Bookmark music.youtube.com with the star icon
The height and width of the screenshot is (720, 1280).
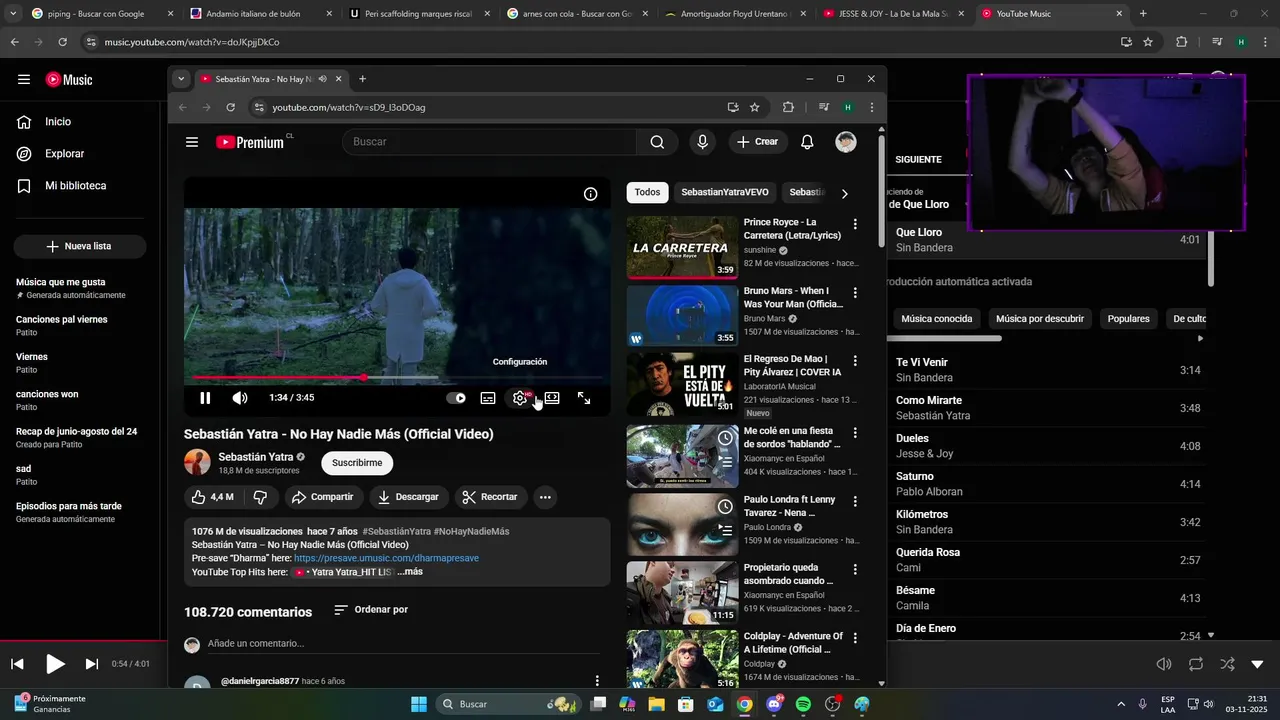tap(1148, 42)
